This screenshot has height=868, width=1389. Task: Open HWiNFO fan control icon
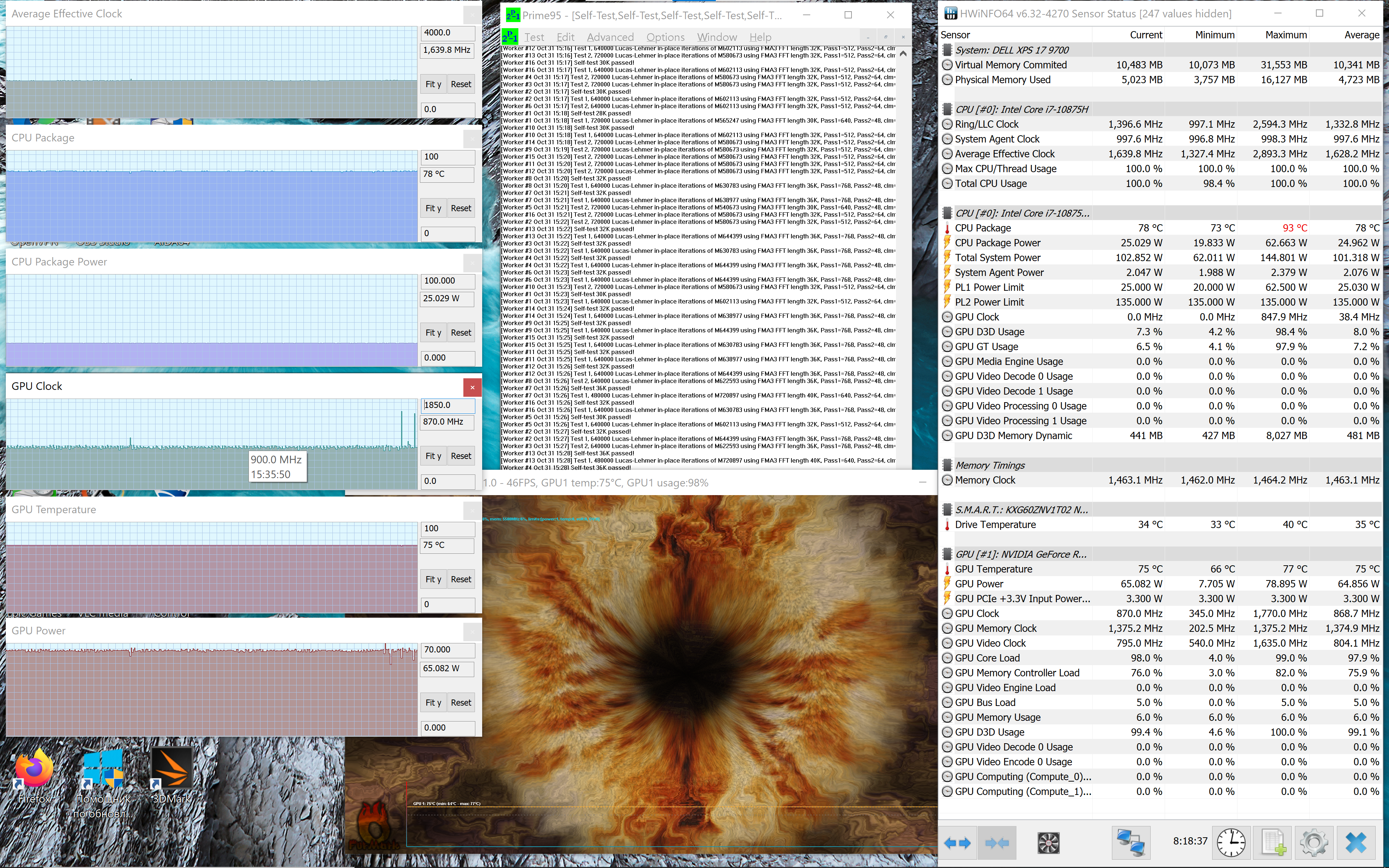(x=1049, y=843)
